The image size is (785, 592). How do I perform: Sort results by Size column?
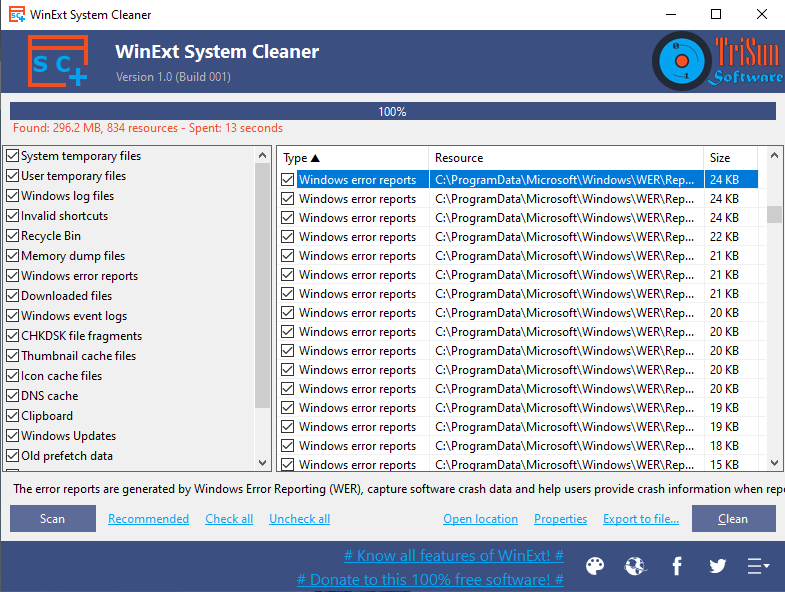pos(730,158)
